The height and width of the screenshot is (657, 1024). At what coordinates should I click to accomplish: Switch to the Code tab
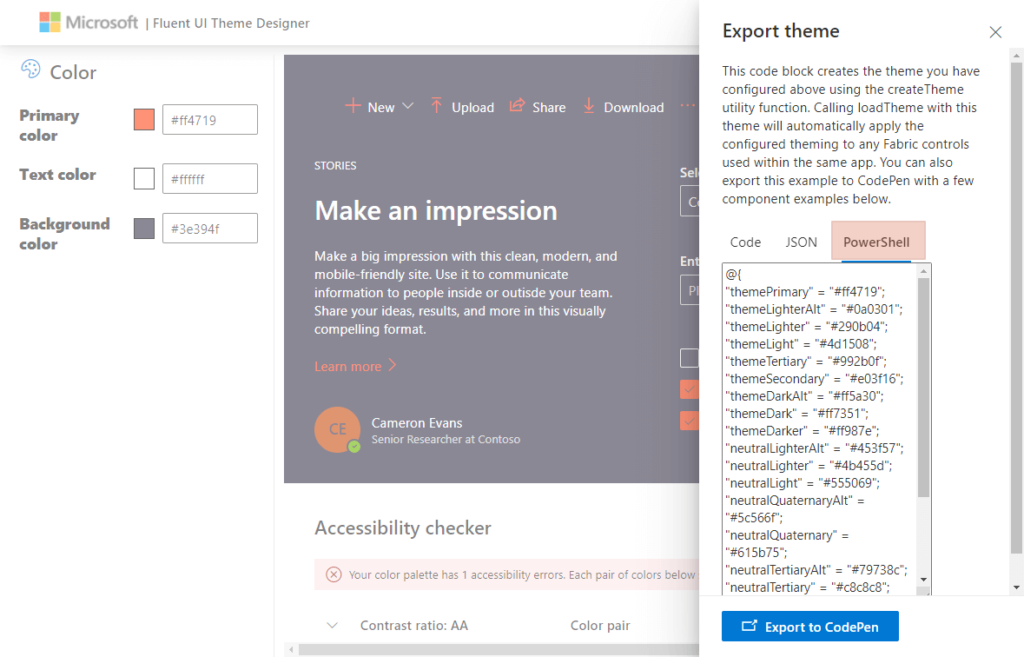pos(745,242)
